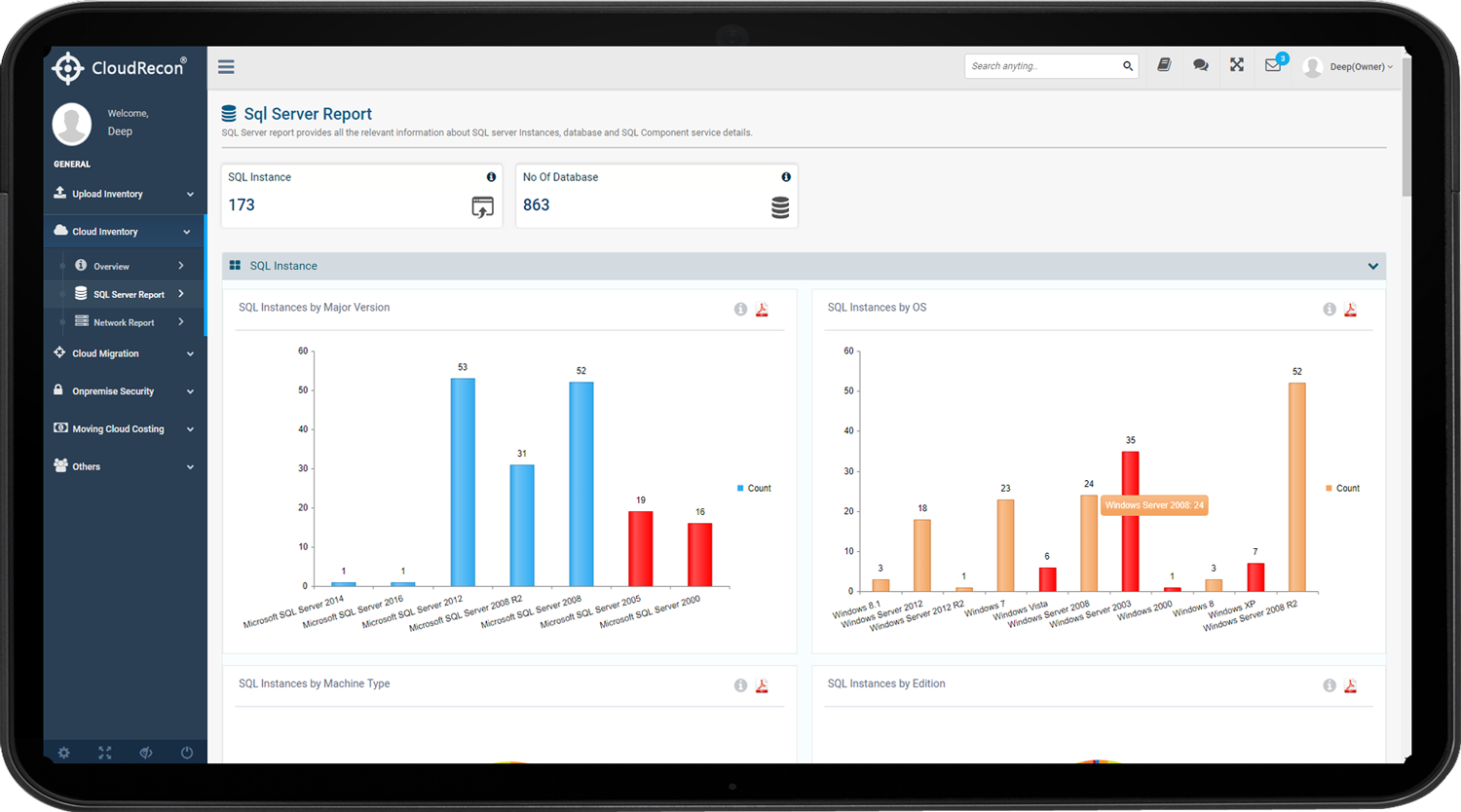The height and width of the screenshot is (812, 1461).
Task: Click the search magnifier icon
Action: (x=1128, y=66)
